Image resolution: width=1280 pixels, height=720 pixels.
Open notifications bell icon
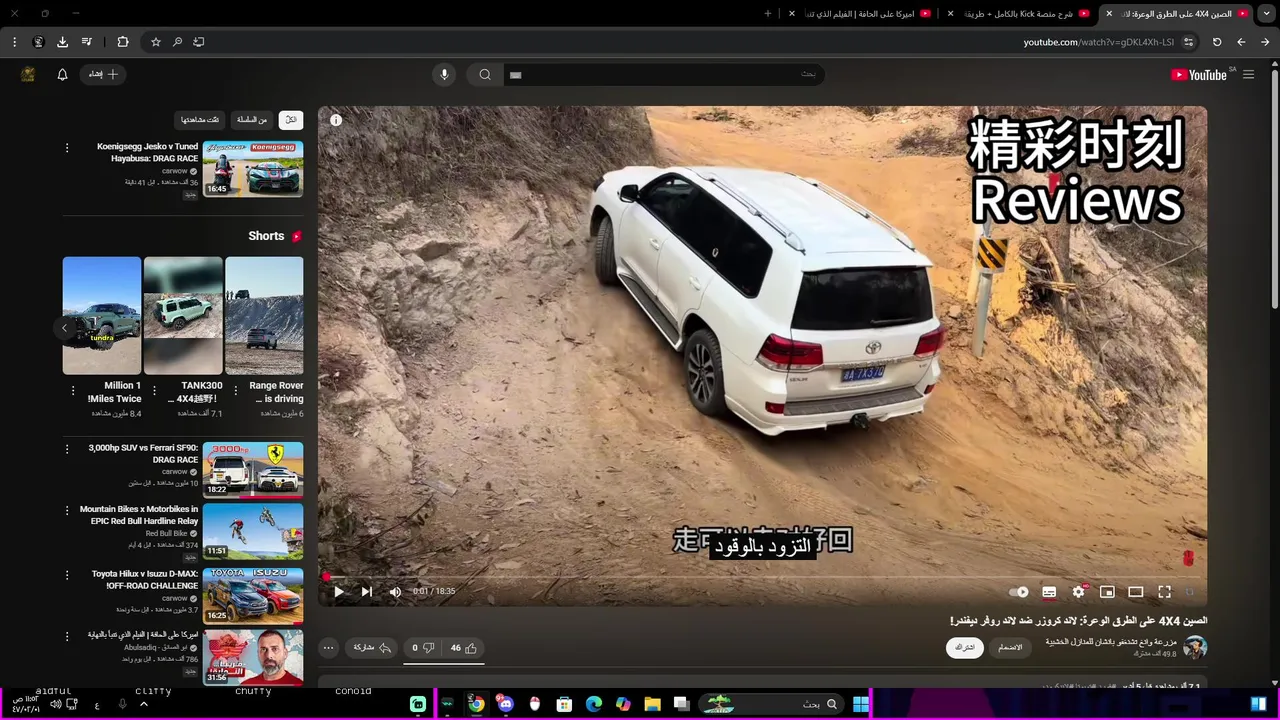pyautogui.click(x=62, y=74)
